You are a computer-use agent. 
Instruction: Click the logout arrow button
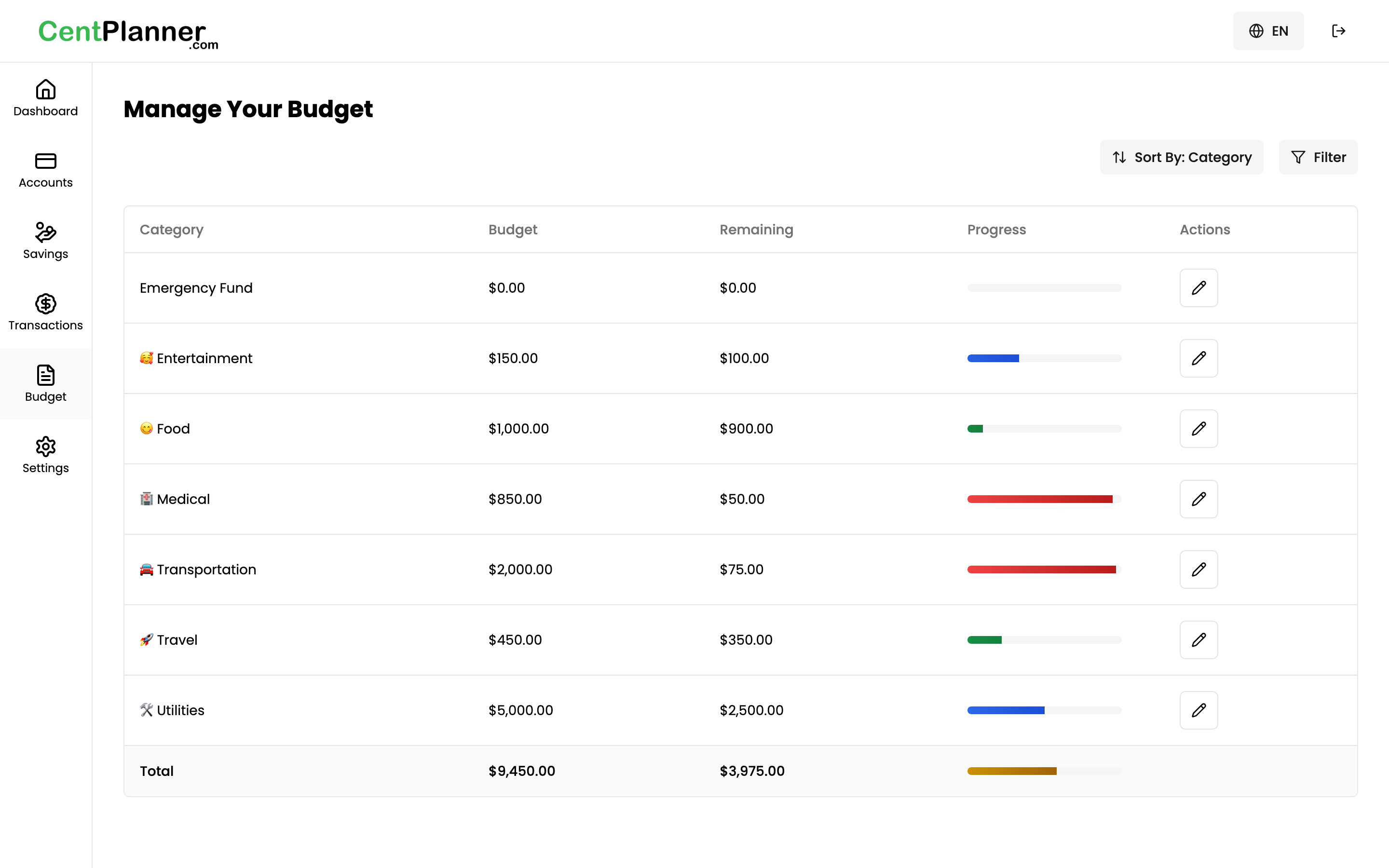pyautogui.click(x=1339, y=31)
